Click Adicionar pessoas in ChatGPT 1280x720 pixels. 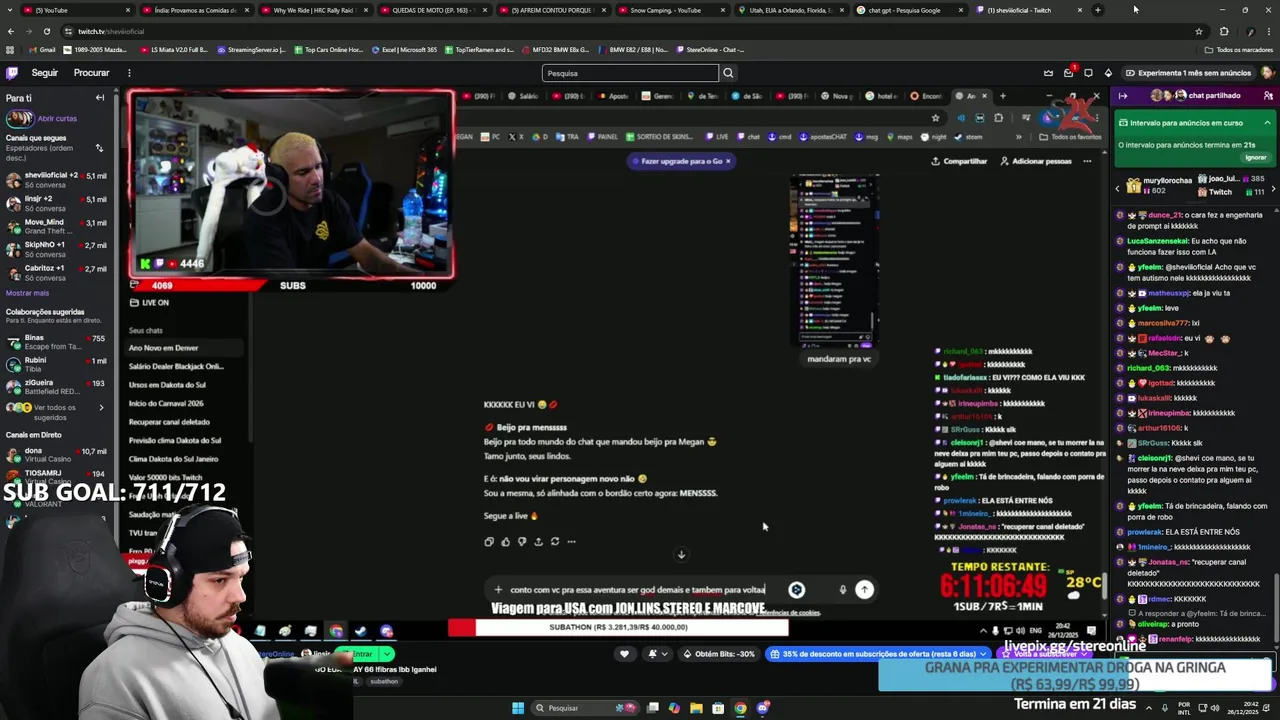tap(1035, 161)
